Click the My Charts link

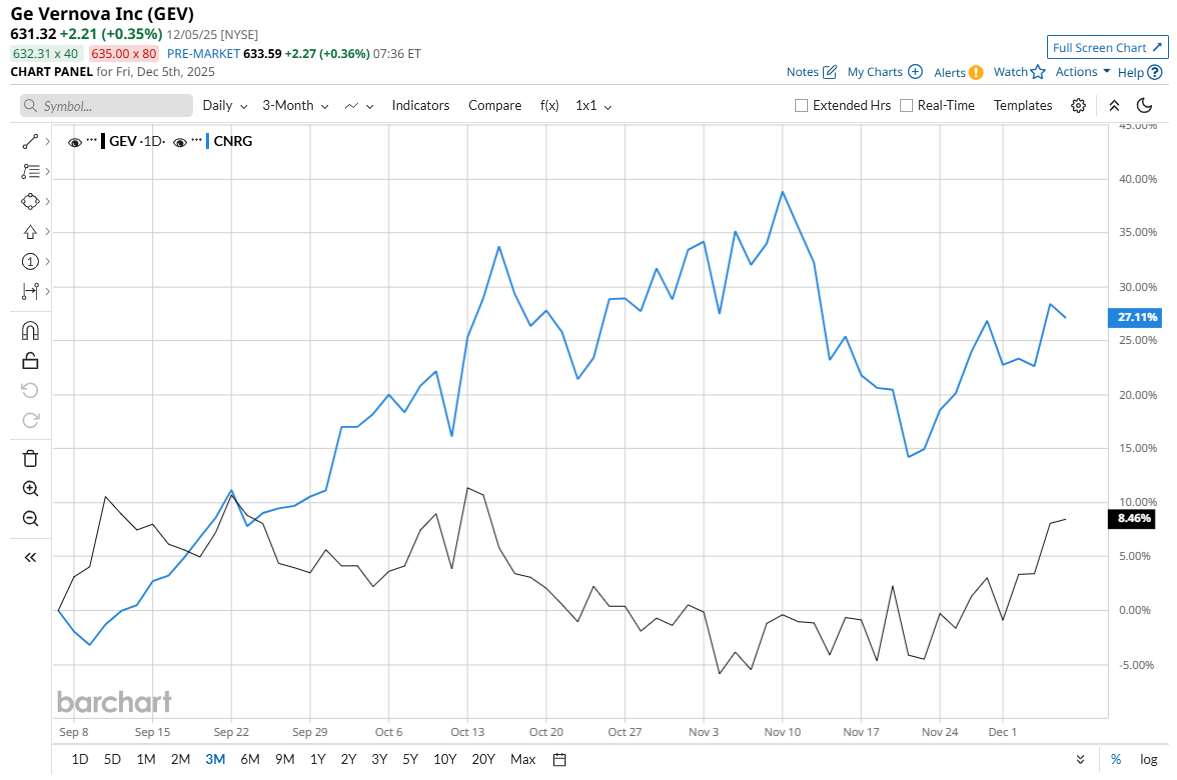pos(874,72)
